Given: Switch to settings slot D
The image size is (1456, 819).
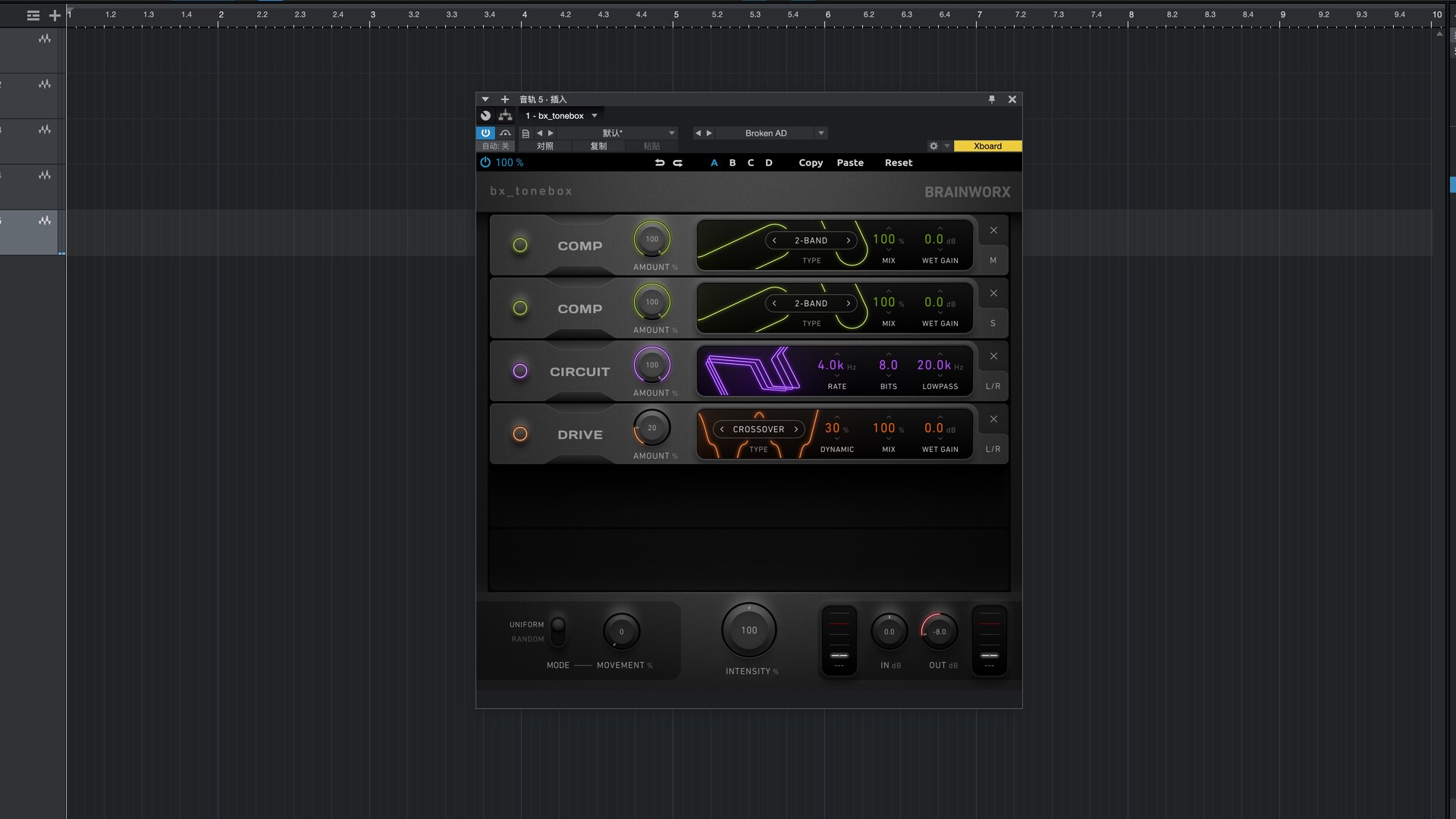Looking at the screenshot, I should (769, 163).
